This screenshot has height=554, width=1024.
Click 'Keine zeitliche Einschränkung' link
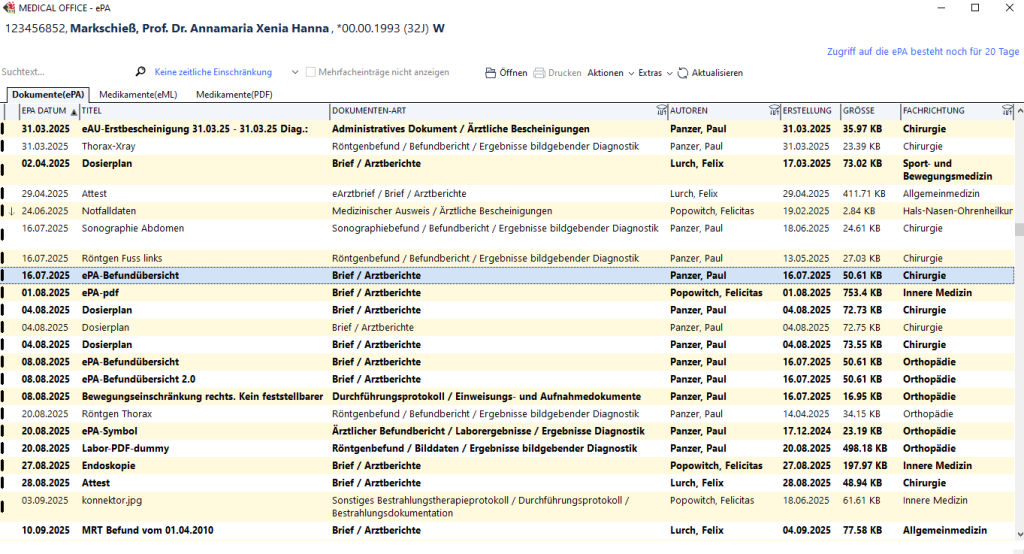[x=213, y=73]
